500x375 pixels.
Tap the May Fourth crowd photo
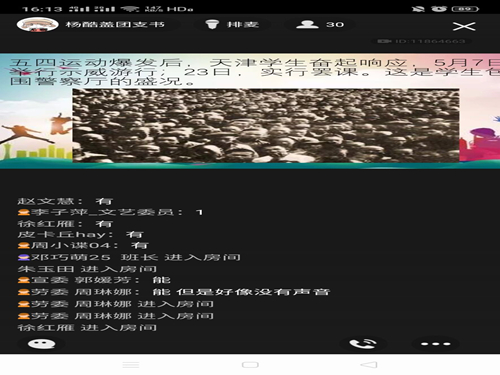[x=266, y=125]
